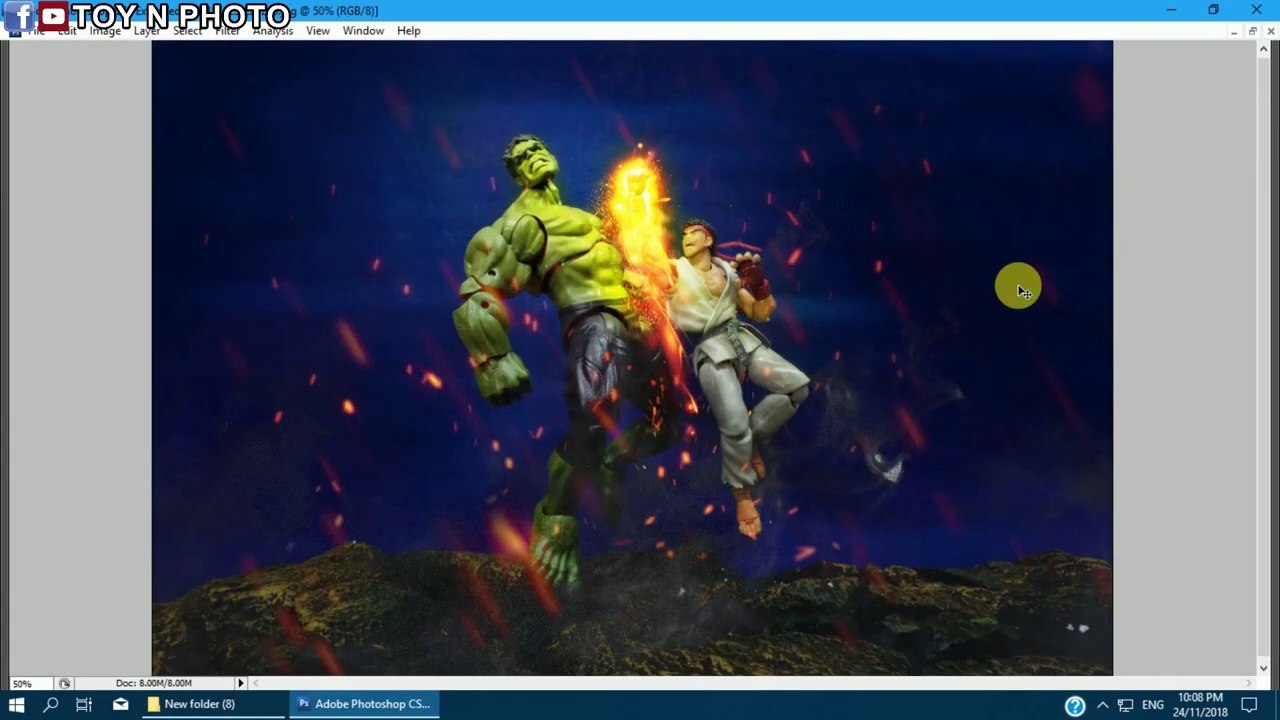Open the Windows Start menu
Image resolution: width=1280 pixels, height=720 pixels.
coord(17,705)
